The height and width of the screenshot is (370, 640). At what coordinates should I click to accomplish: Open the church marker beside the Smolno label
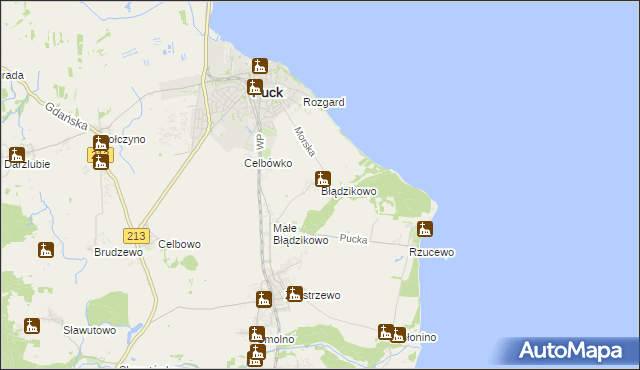[x=257, y=334]
